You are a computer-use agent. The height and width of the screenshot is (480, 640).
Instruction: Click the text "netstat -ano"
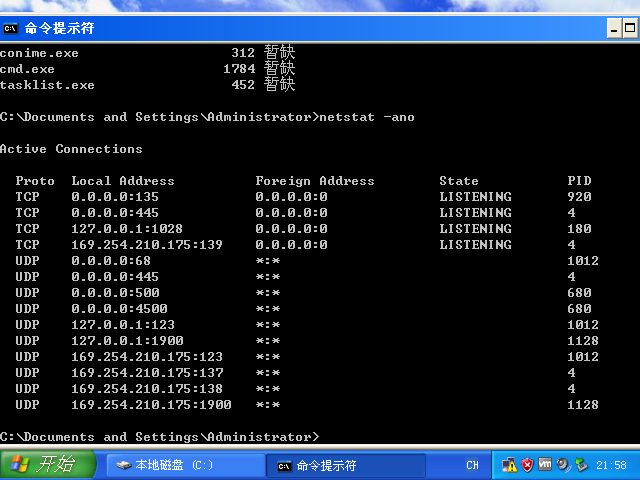367,117
